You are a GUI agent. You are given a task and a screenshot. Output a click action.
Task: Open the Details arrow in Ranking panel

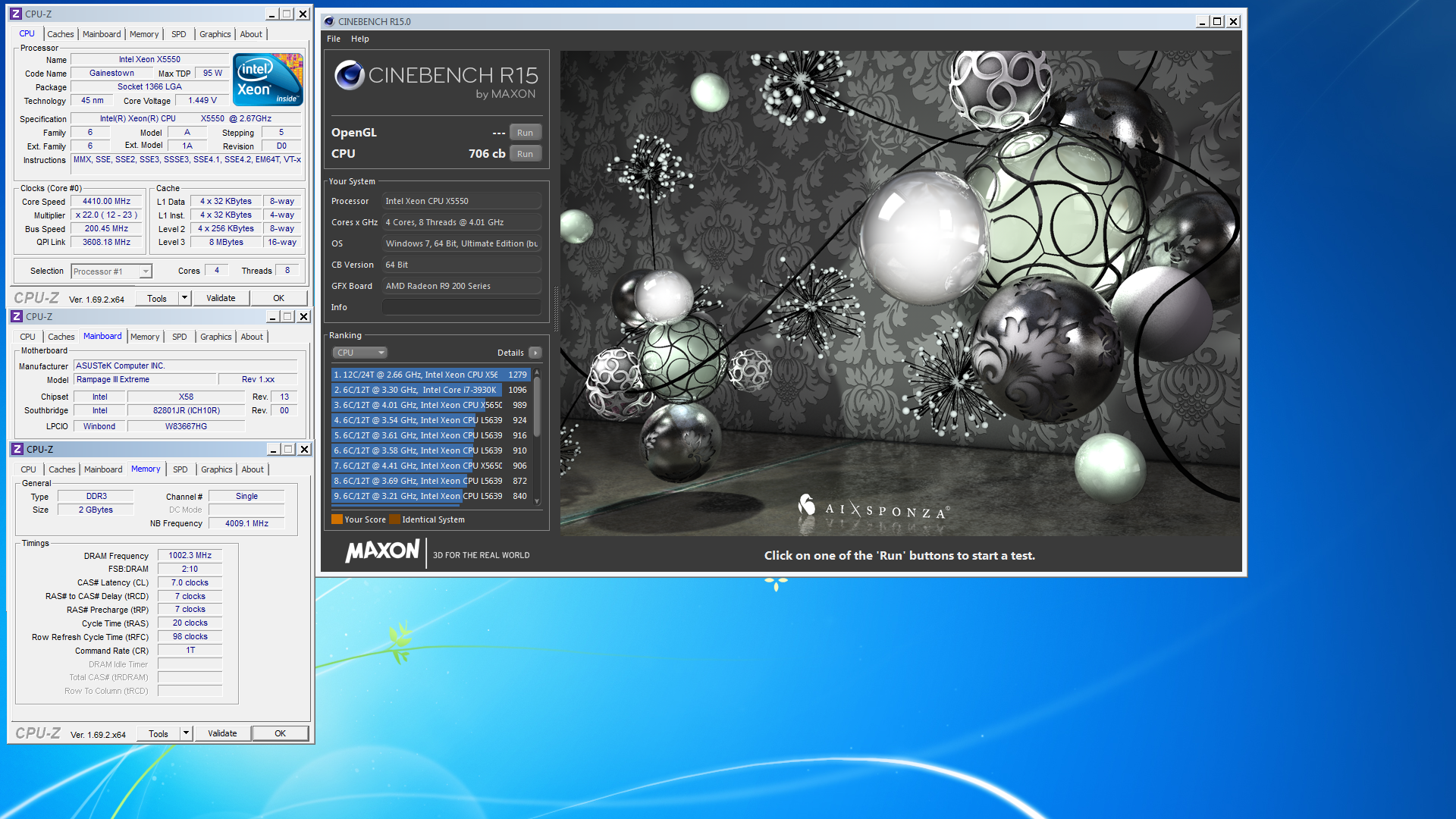point(535,353)
